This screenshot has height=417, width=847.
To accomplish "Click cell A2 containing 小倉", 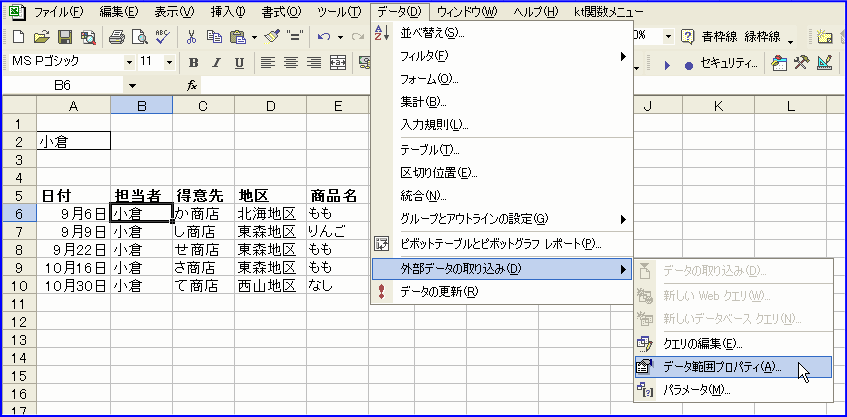I will tap(74, 142).
